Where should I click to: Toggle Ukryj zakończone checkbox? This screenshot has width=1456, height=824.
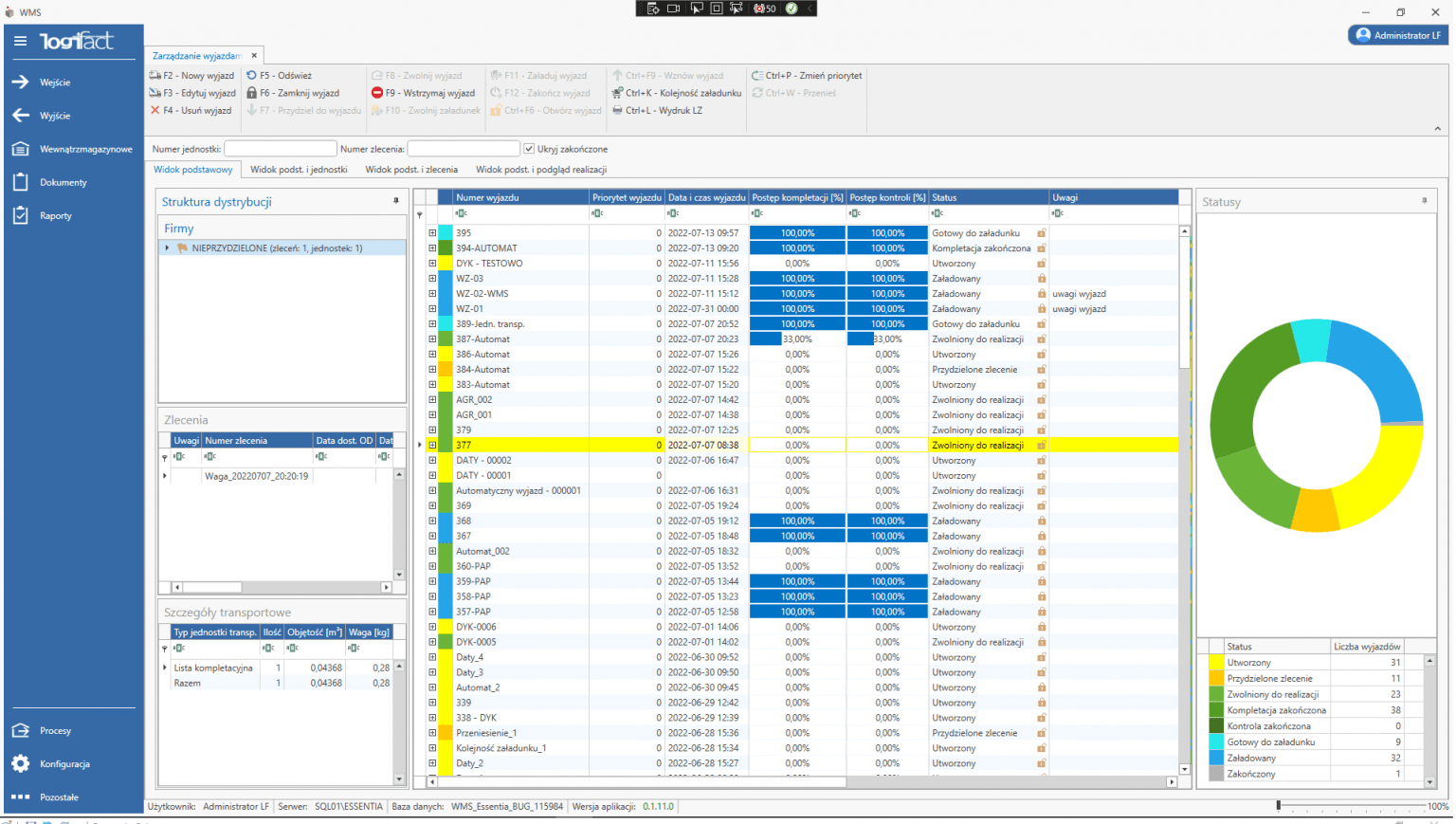(529, 149)
